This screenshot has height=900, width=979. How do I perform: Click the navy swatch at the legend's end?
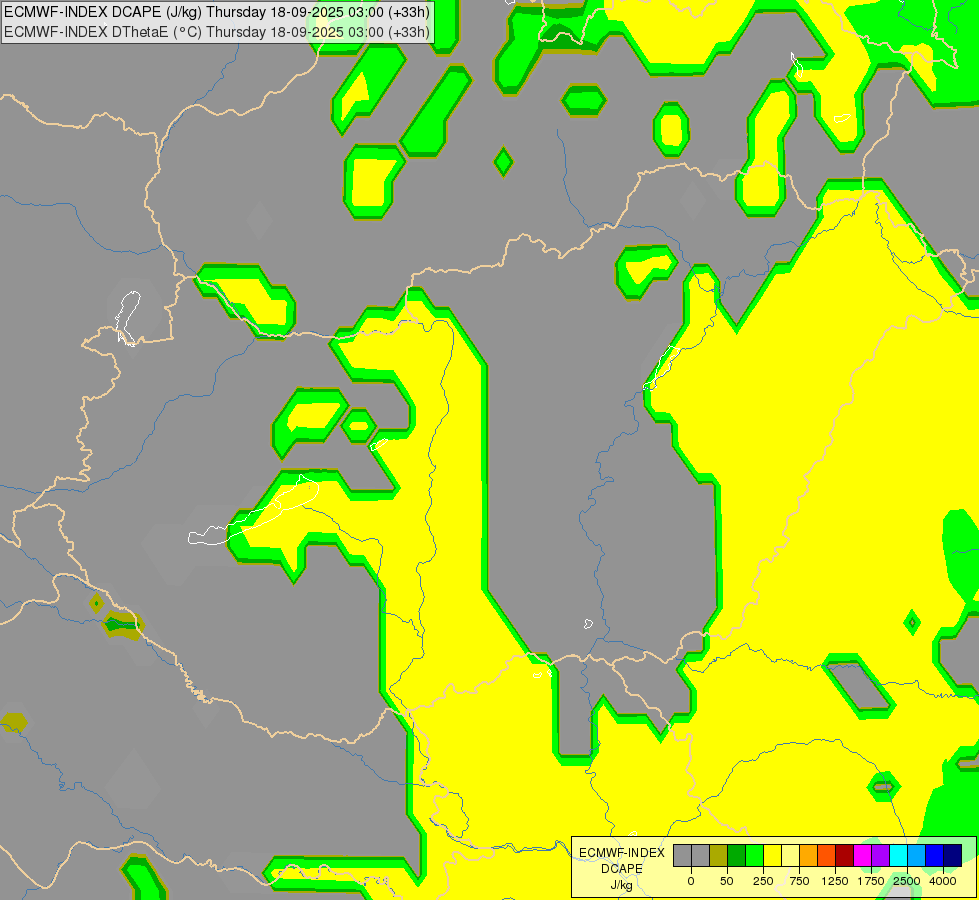pos(953,855)
